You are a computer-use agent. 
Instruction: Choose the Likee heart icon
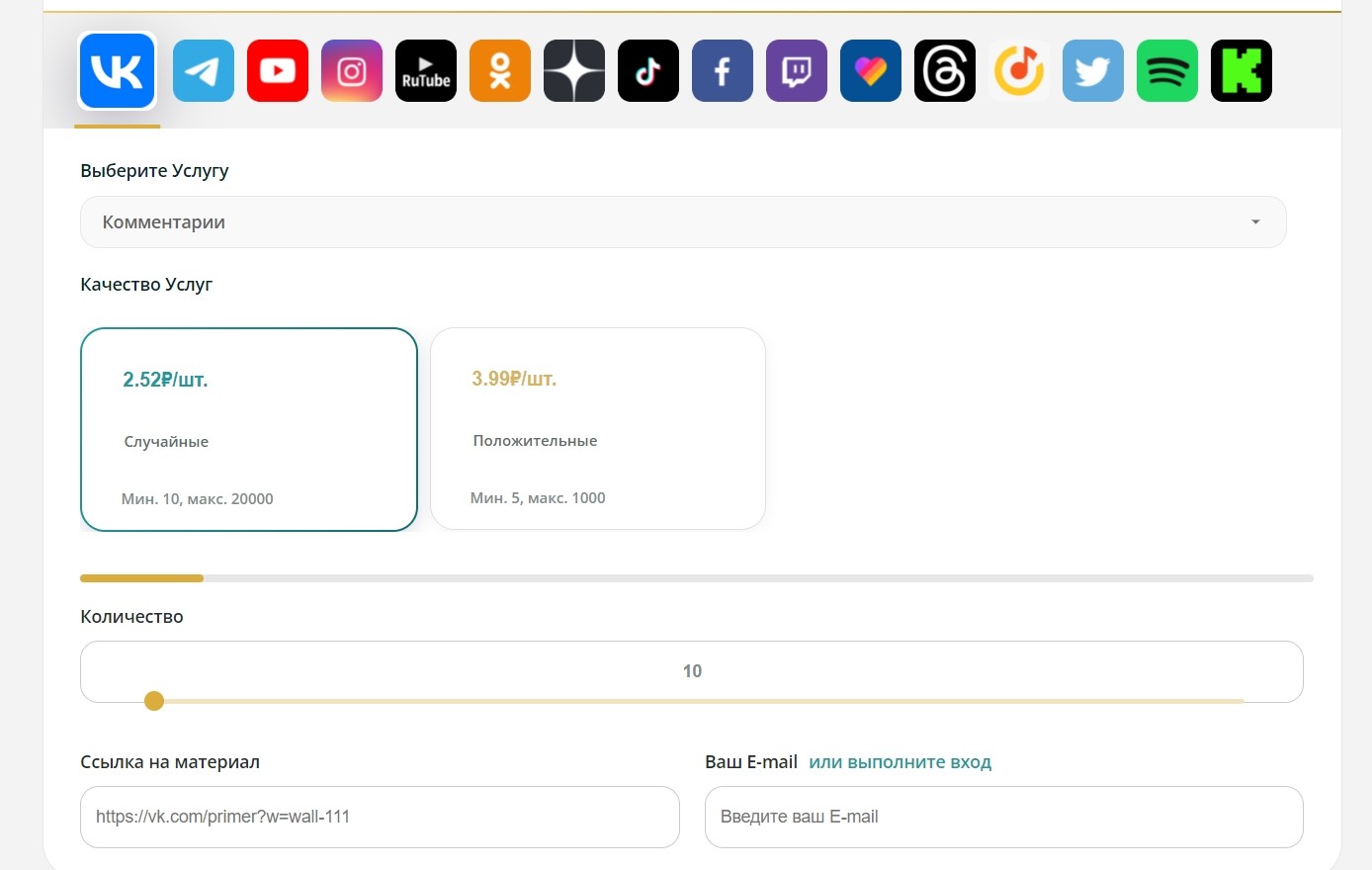[x=871, y=70]
